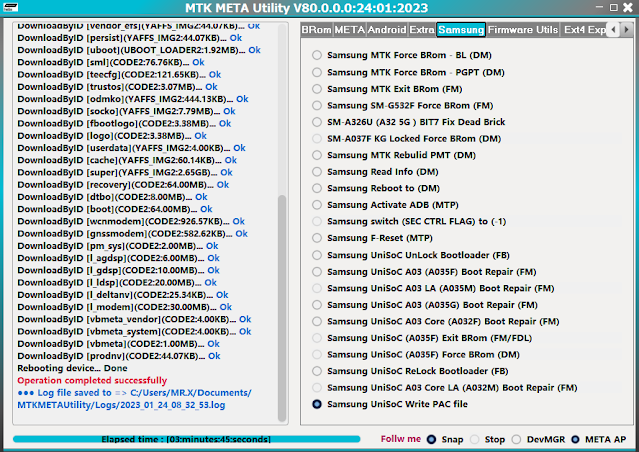The height and width of the screenshot is (452, 639).
Task: Click the DownloadByID [userdata] log line
Action: pyautogui.click(x=131, y=148)
